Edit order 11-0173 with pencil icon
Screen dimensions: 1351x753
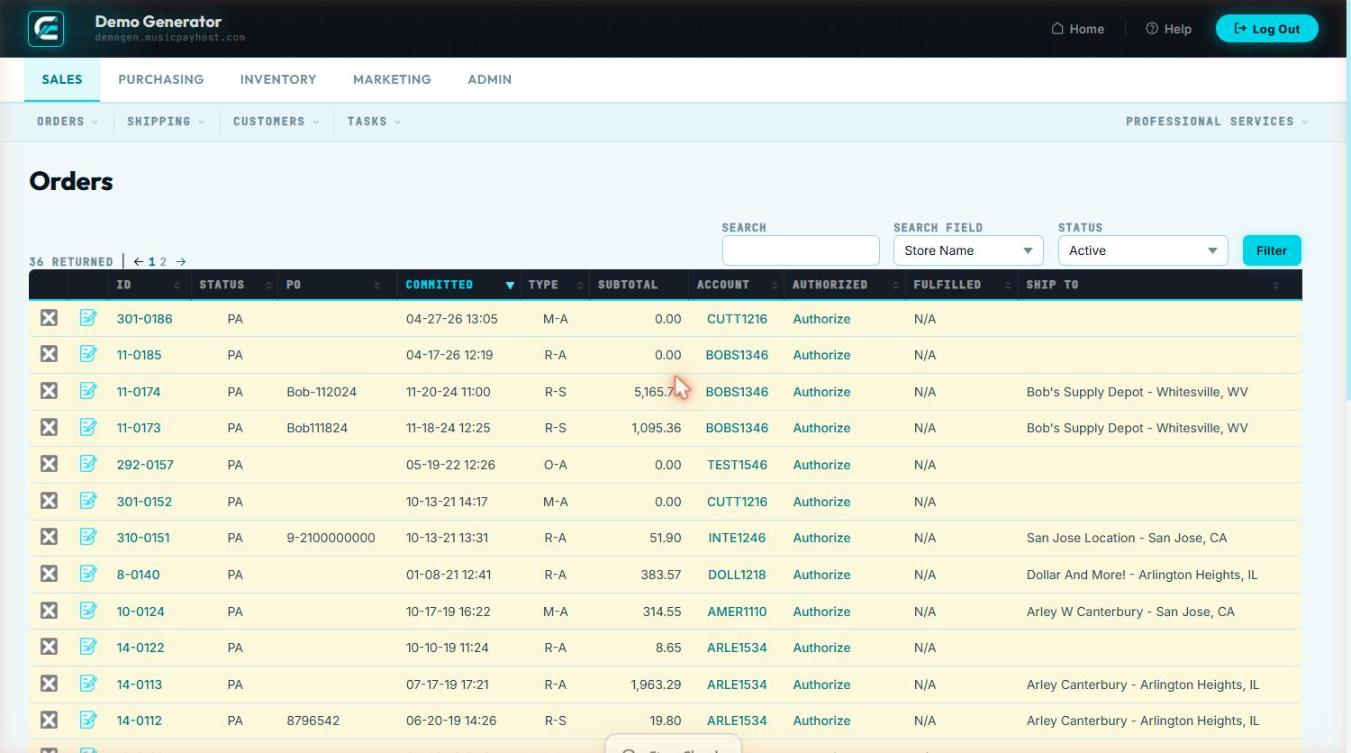[x=88, y=427]
